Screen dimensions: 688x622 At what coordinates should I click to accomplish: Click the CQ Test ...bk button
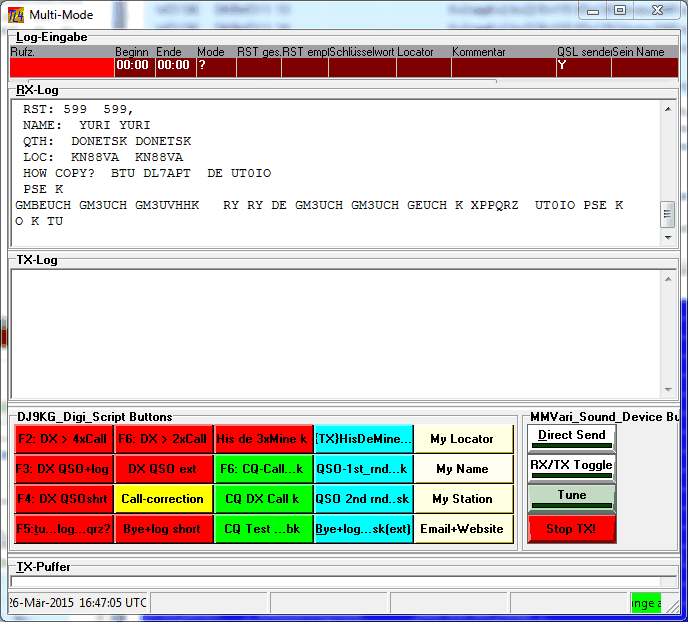coord(264,529)
